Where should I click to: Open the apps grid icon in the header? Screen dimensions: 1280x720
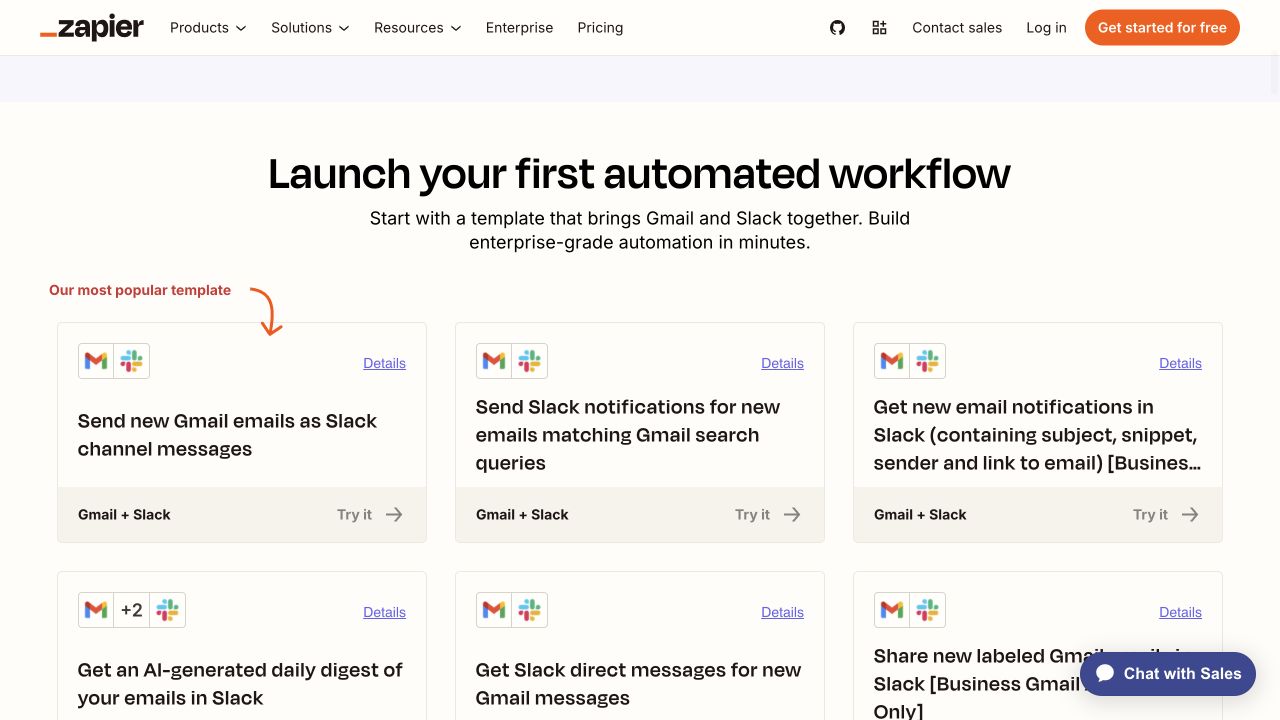click(880, 28)
